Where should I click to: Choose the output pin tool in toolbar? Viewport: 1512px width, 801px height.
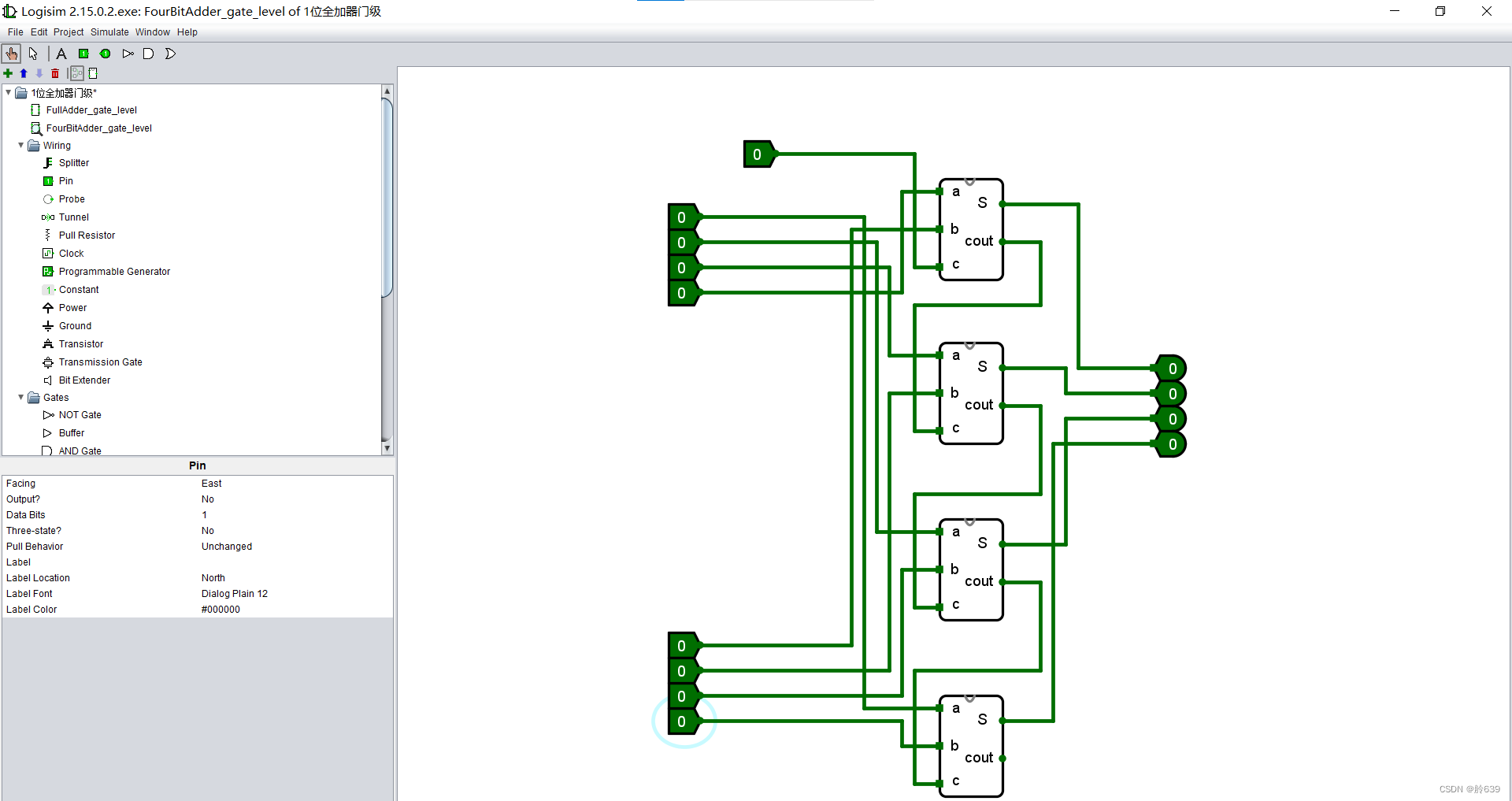[x=106, y=54]
